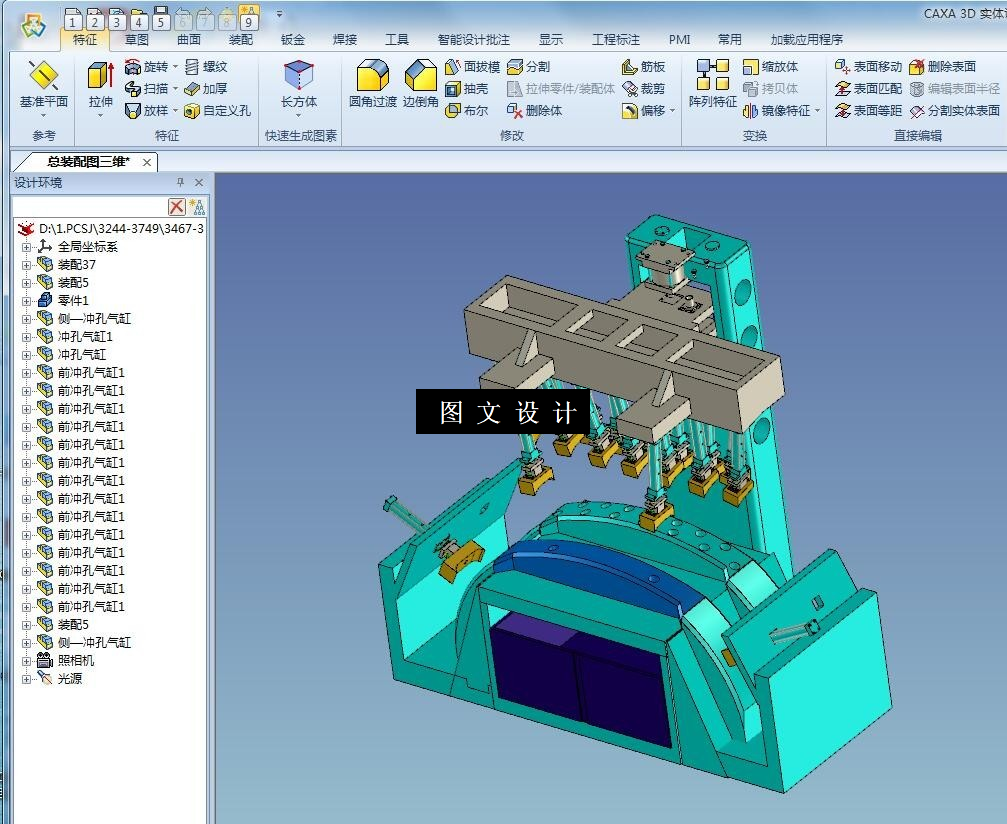This screenshot has width=1007, height=824.
Task: Apply 圆角过渡 fillet tool
Action: point(372,84)
